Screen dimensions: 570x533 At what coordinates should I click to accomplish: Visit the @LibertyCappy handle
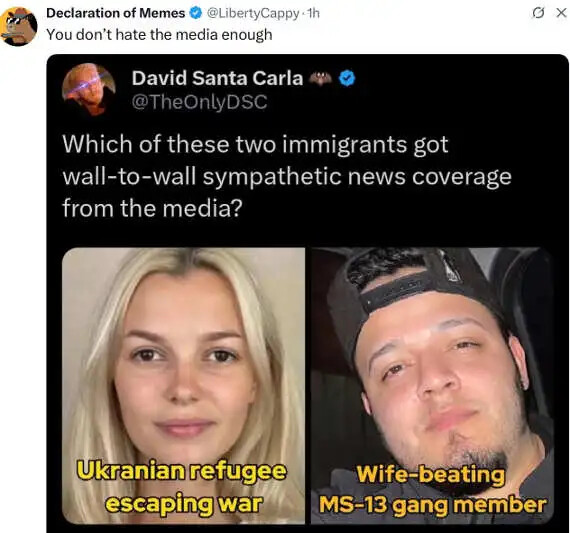(x=253, y=13)
